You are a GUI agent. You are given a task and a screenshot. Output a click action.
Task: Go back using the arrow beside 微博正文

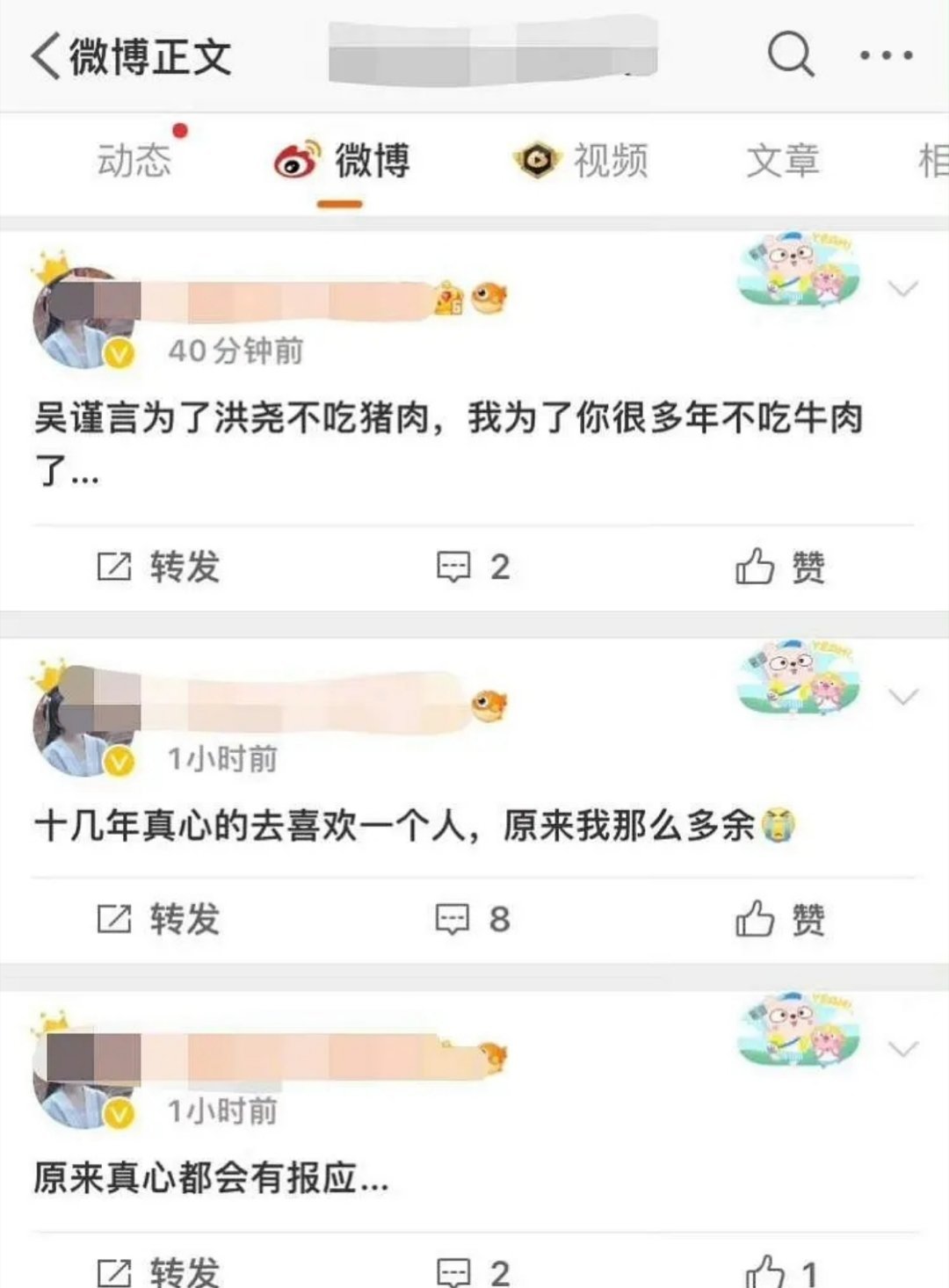47,56
